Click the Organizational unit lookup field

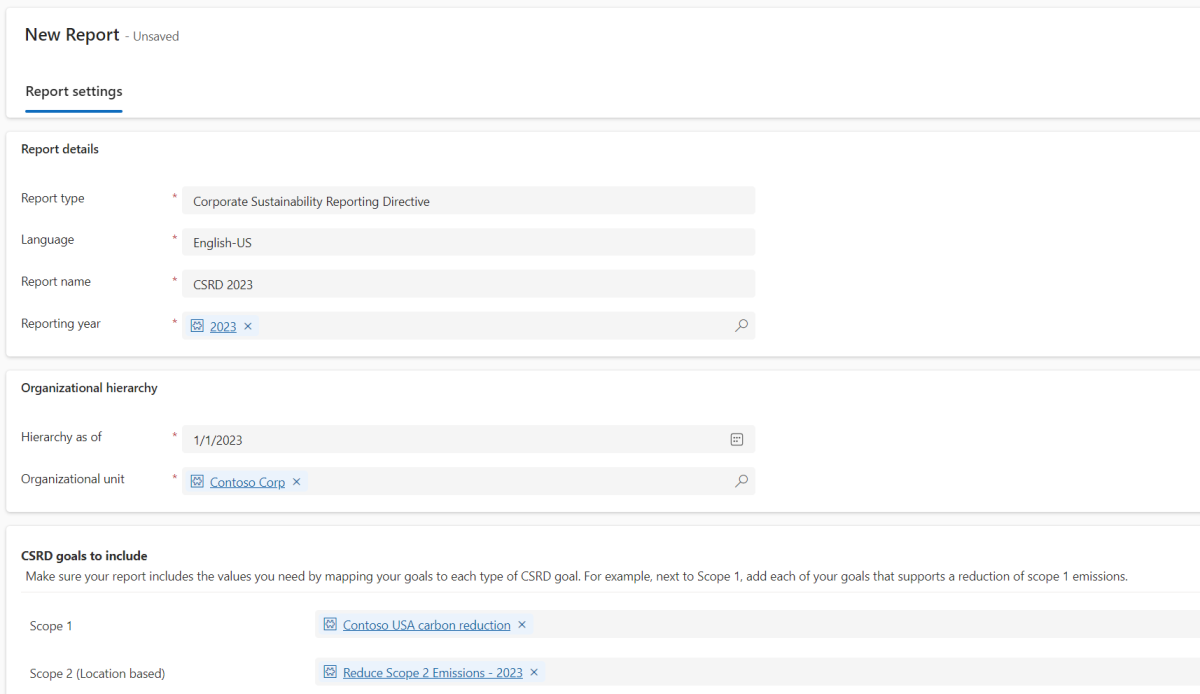coord(468,481)
